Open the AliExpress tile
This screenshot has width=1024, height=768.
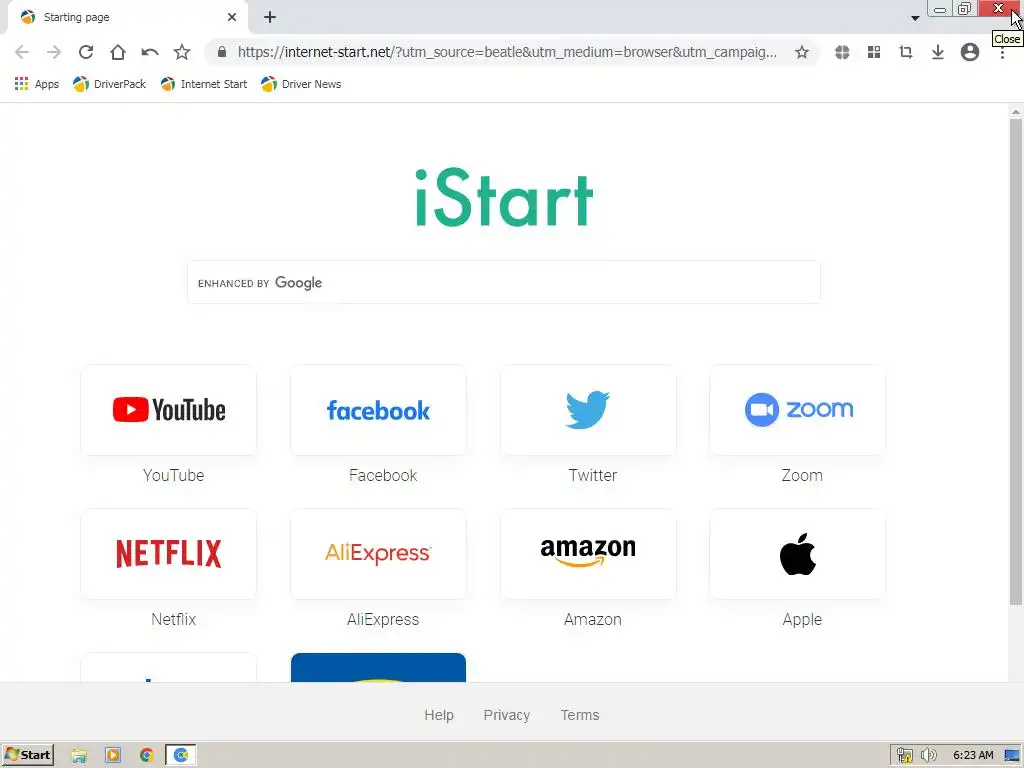pyautogui.click(x=378, y=554)
